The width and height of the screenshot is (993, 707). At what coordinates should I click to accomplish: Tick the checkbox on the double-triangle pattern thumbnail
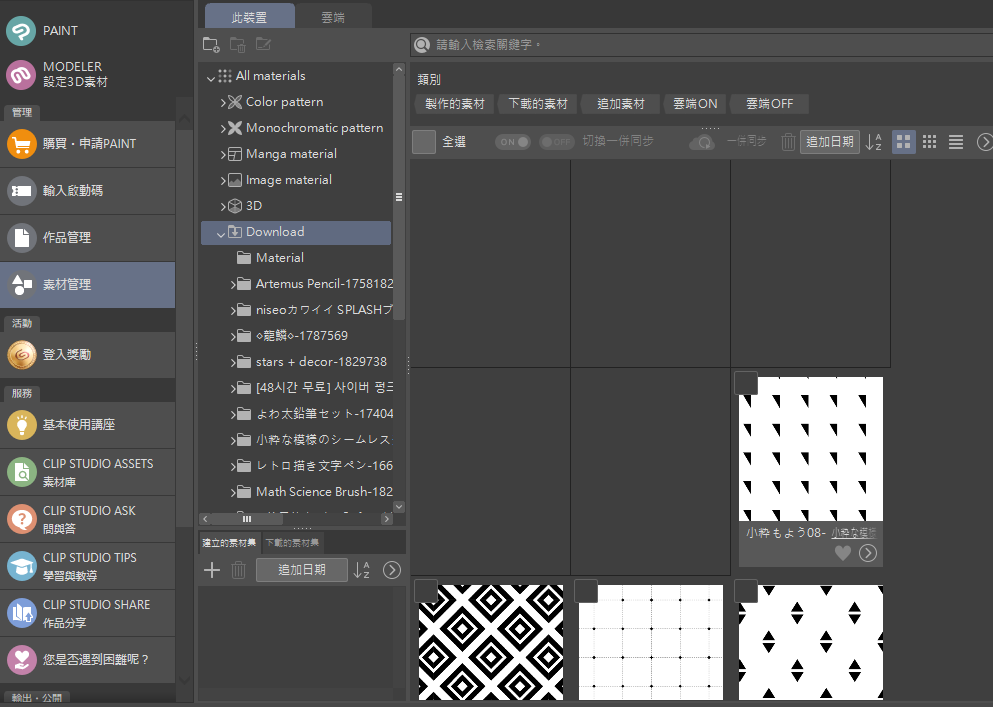(746, 590)
